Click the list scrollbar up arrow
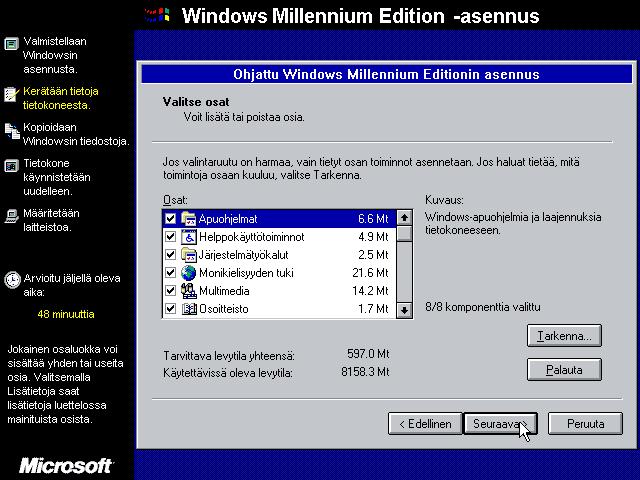 point(404,218)
